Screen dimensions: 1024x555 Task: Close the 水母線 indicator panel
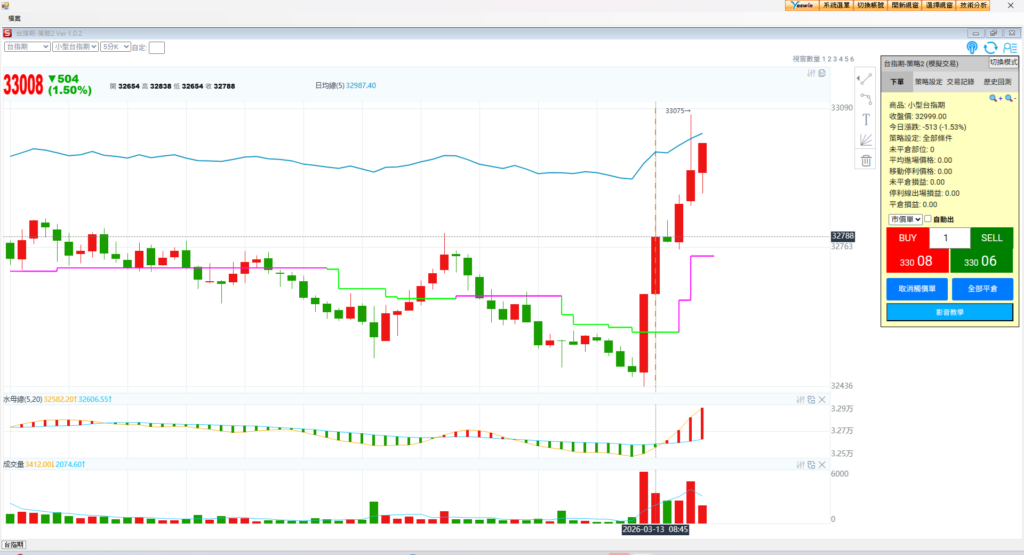tap(822, 400)
